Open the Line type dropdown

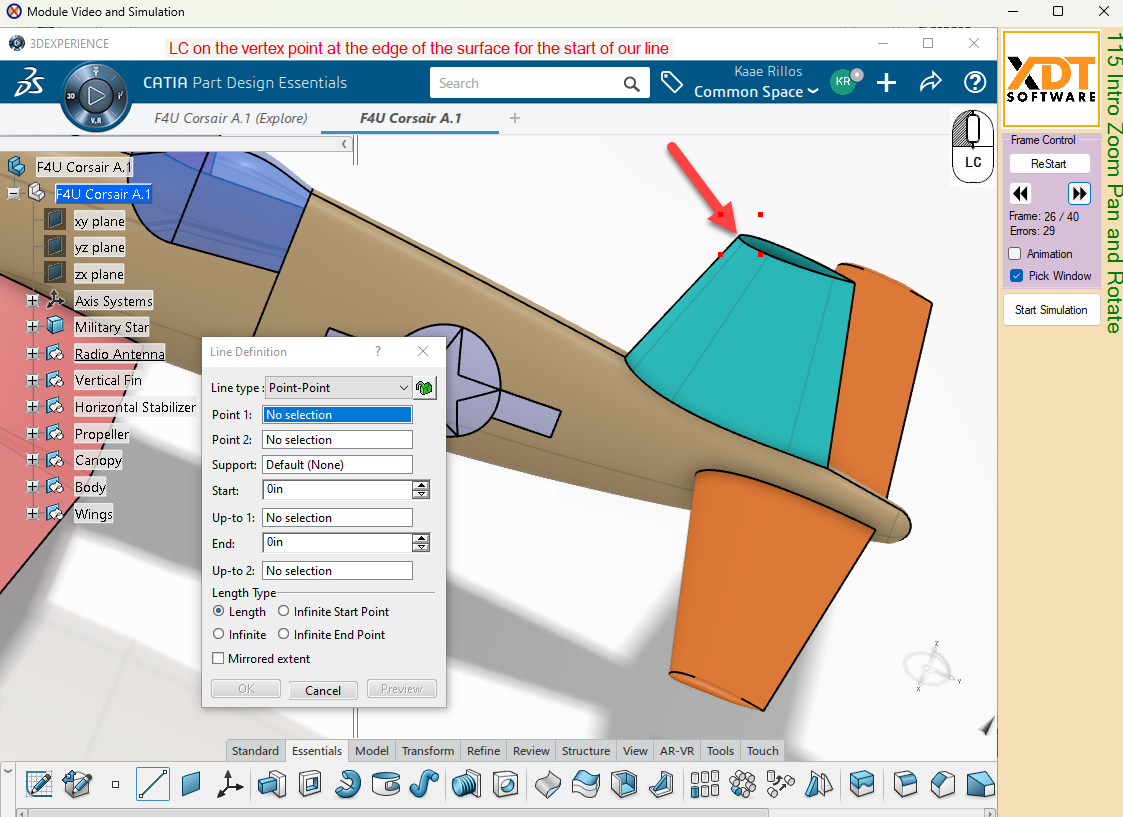coord(338,387)
